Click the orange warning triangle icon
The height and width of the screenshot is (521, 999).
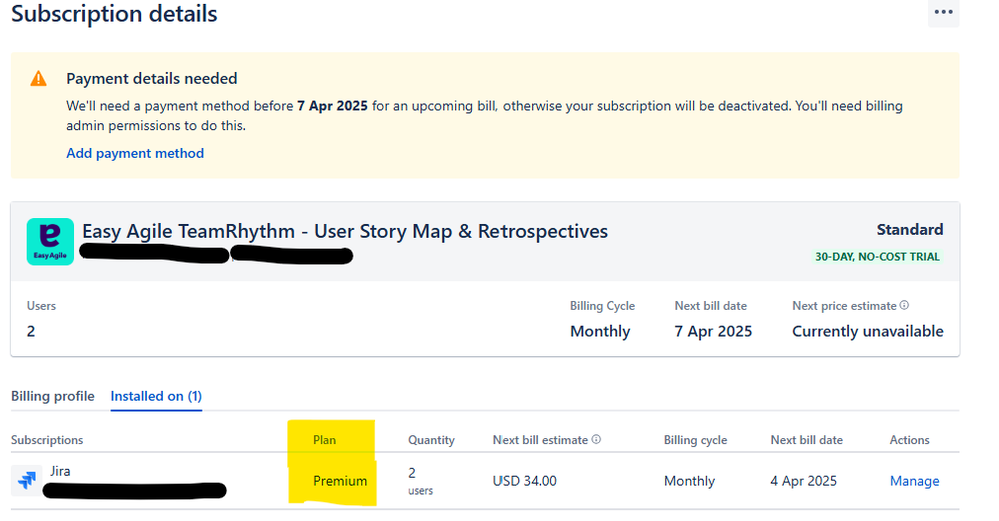38,78
